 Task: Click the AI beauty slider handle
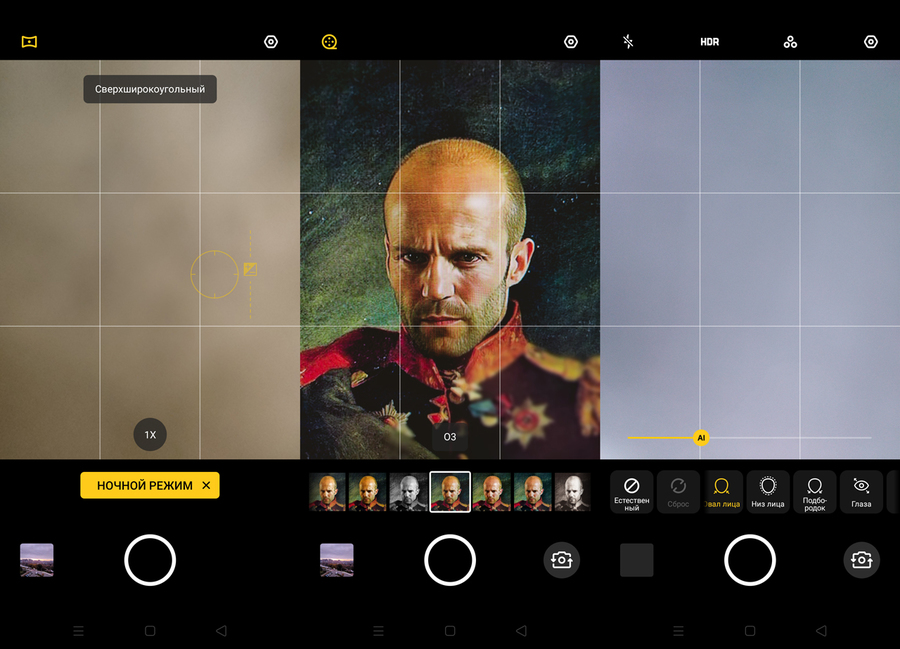(701, 438)
